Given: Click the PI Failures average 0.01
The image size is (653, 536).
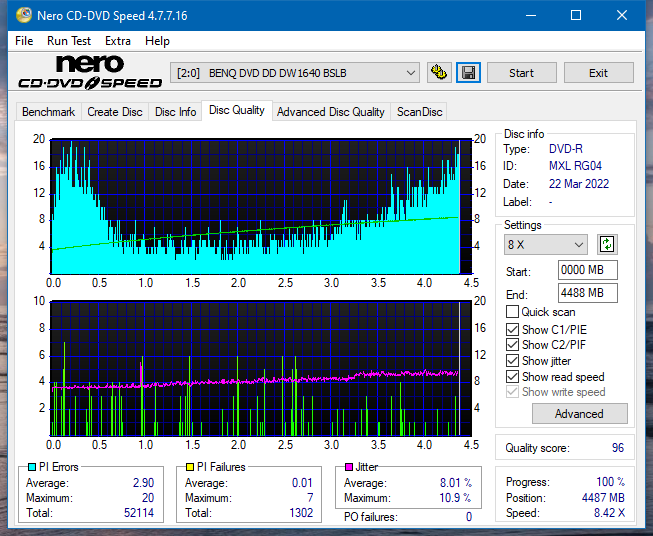Looking at the screenshot, I should click(302, 483).
